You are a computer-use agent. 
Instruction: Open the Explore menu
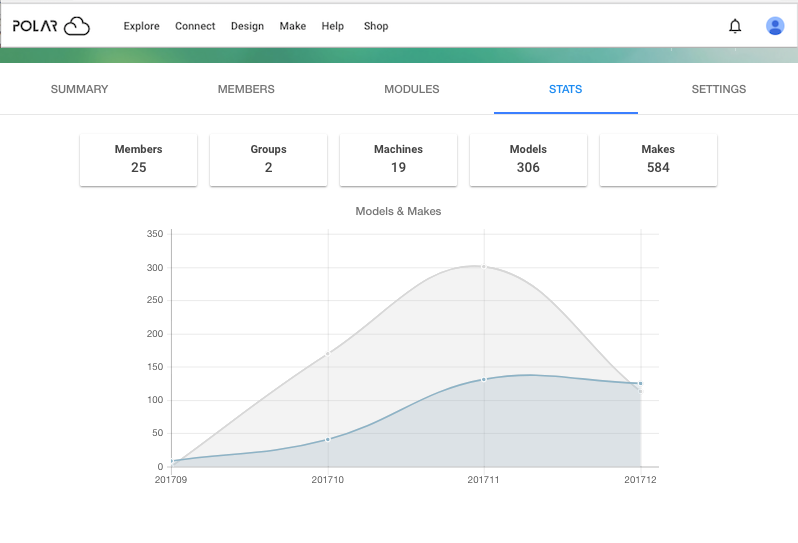click(x=141, y=26)
